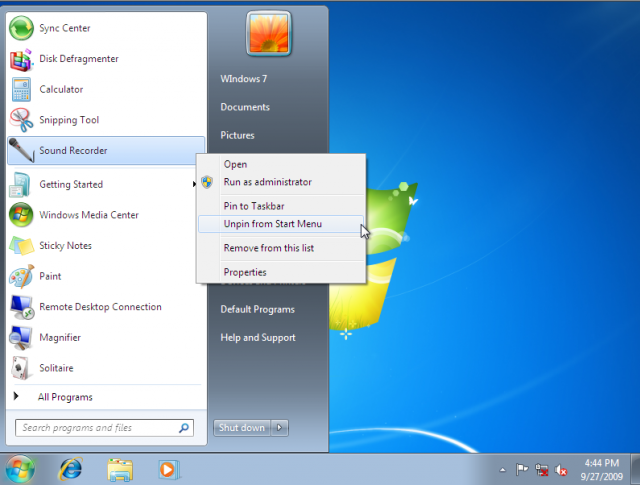Open the Windows 7 user folder link
The width and height of the screenshot is (640, 485).
pos(244,79)
